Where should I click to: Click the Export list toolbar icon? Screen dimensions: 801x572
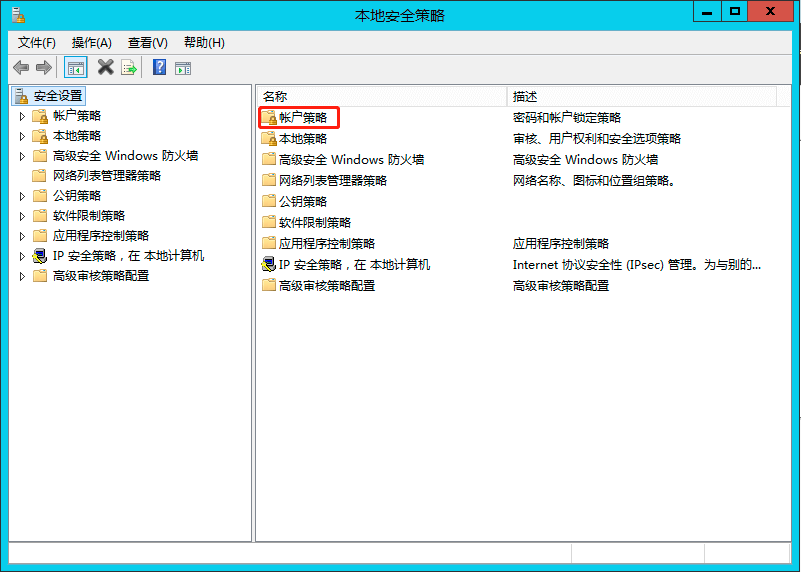tap(129, 67)
